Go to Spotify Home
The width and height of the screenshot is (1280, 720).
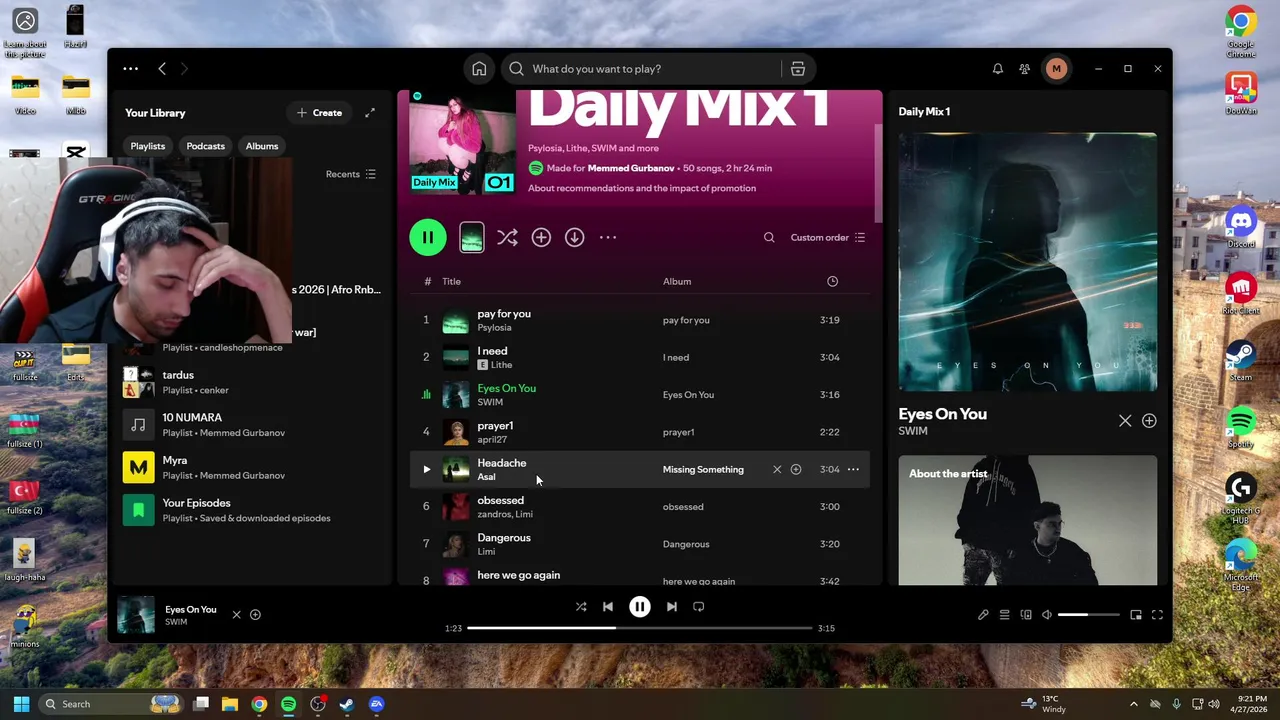(x=479, y=69)
